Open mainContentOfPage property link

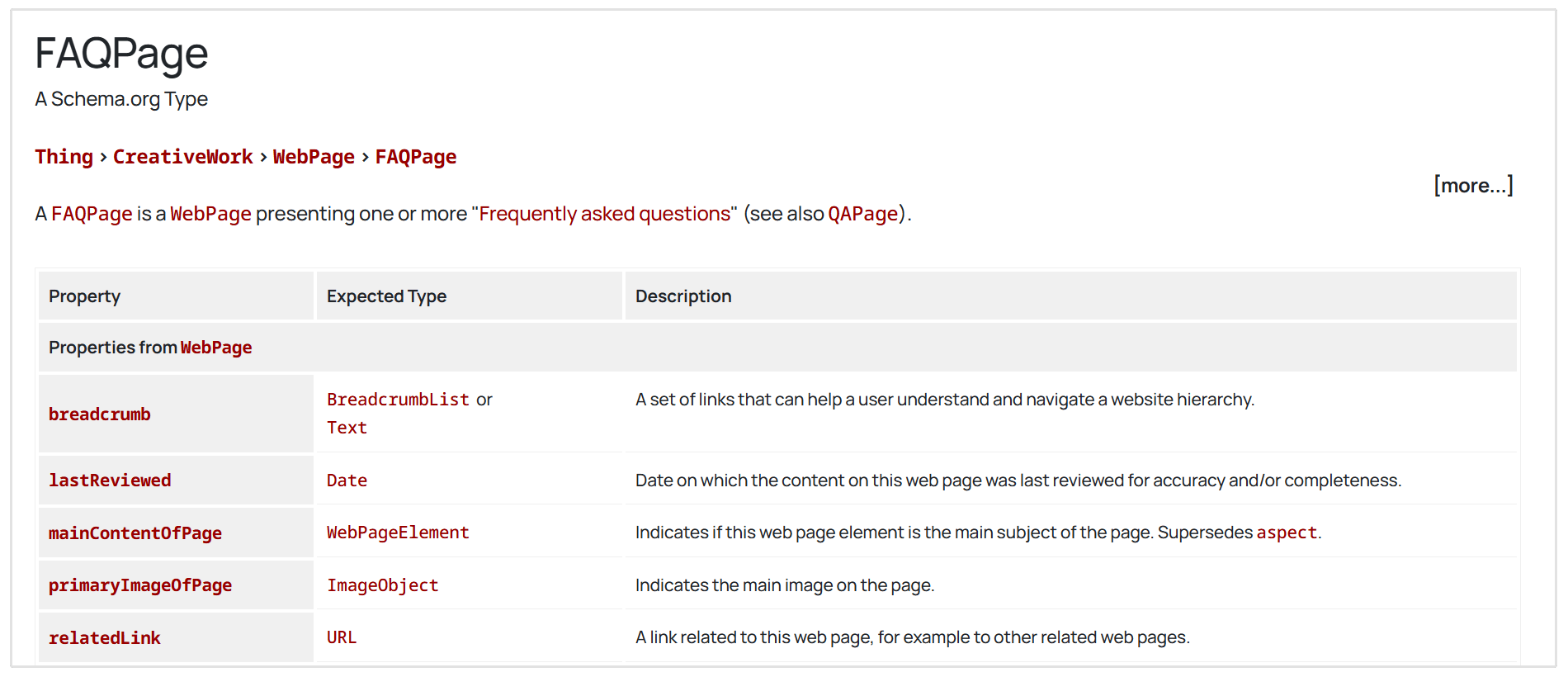pyautogui.click(x=135, y=533)
